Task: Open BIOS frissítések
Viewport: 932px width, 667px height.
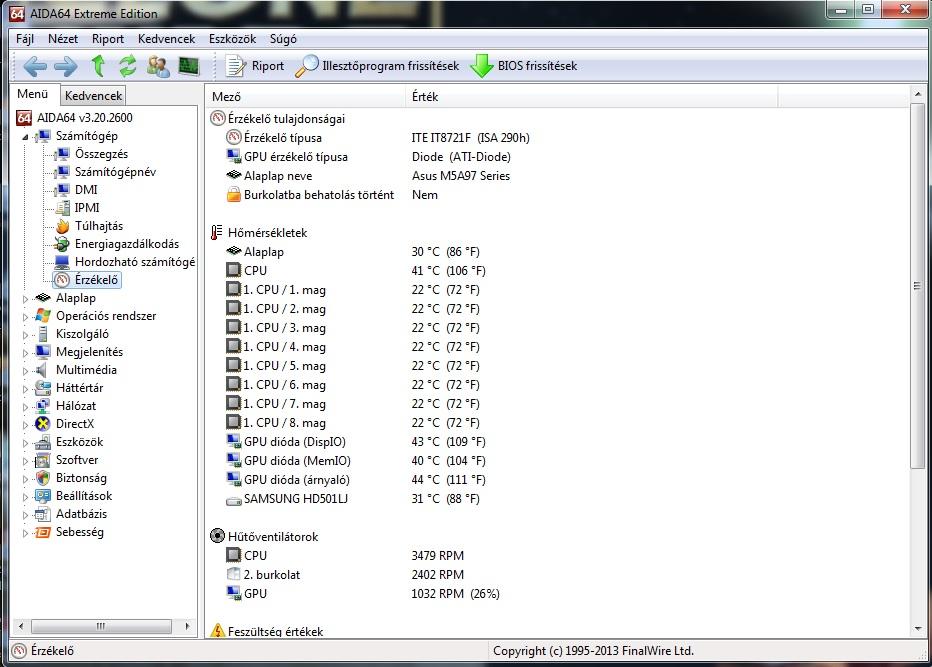Action: pyautogui.click(x=524, y=66)
